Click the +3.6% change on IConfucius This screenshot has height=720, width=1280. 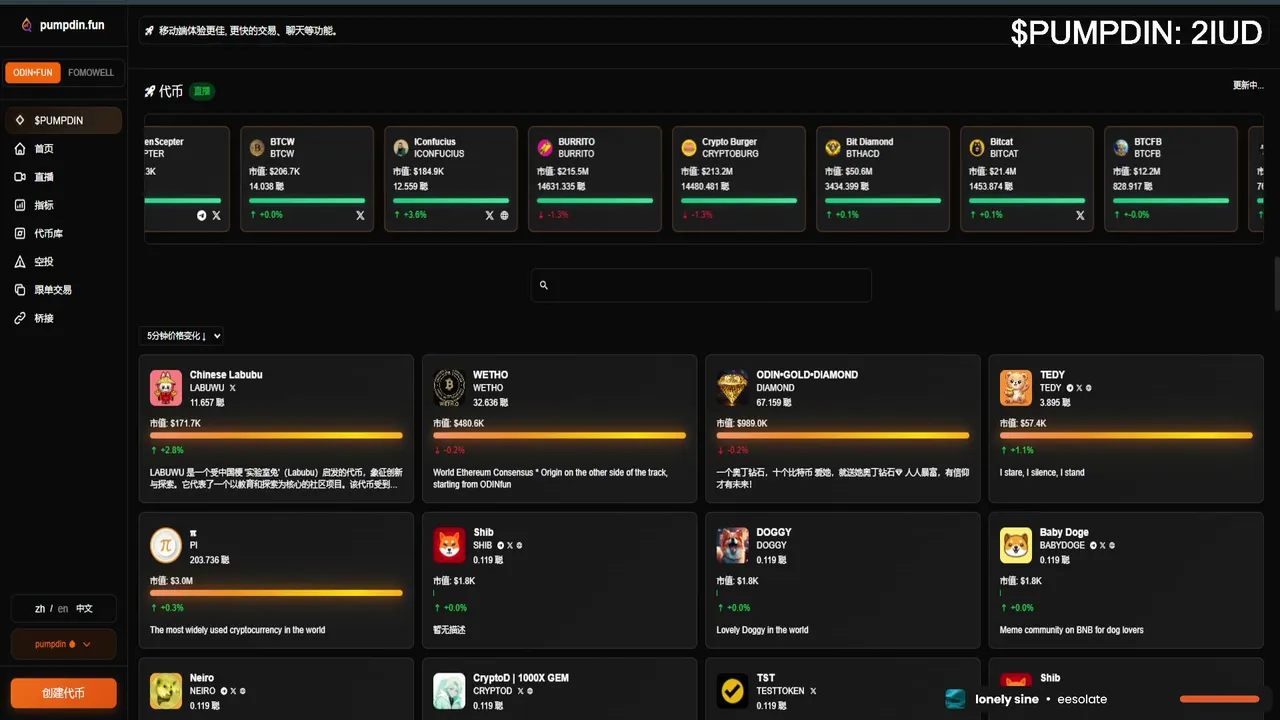pyautogui.click(x=410, y=215)
